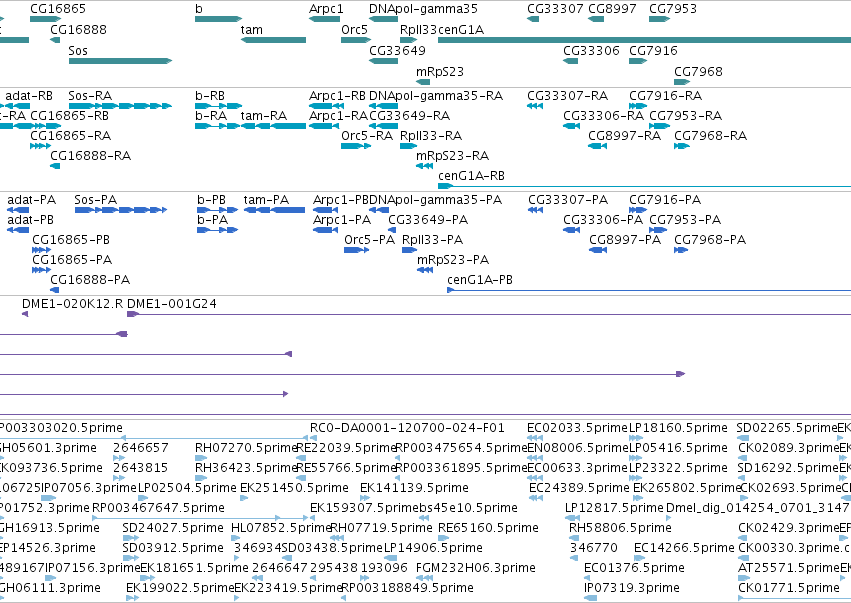Screen dimensions: 851x603
Task: Click the Orc5-PA protein label
Action: [x=370, y=240]
